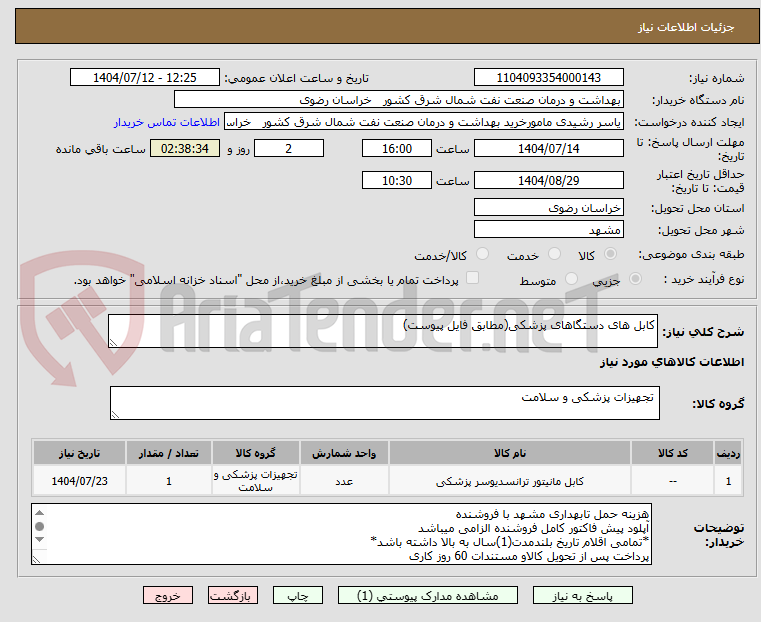Click scroll up arrow in توضیحات خریدار

click(x=40, y=513)
